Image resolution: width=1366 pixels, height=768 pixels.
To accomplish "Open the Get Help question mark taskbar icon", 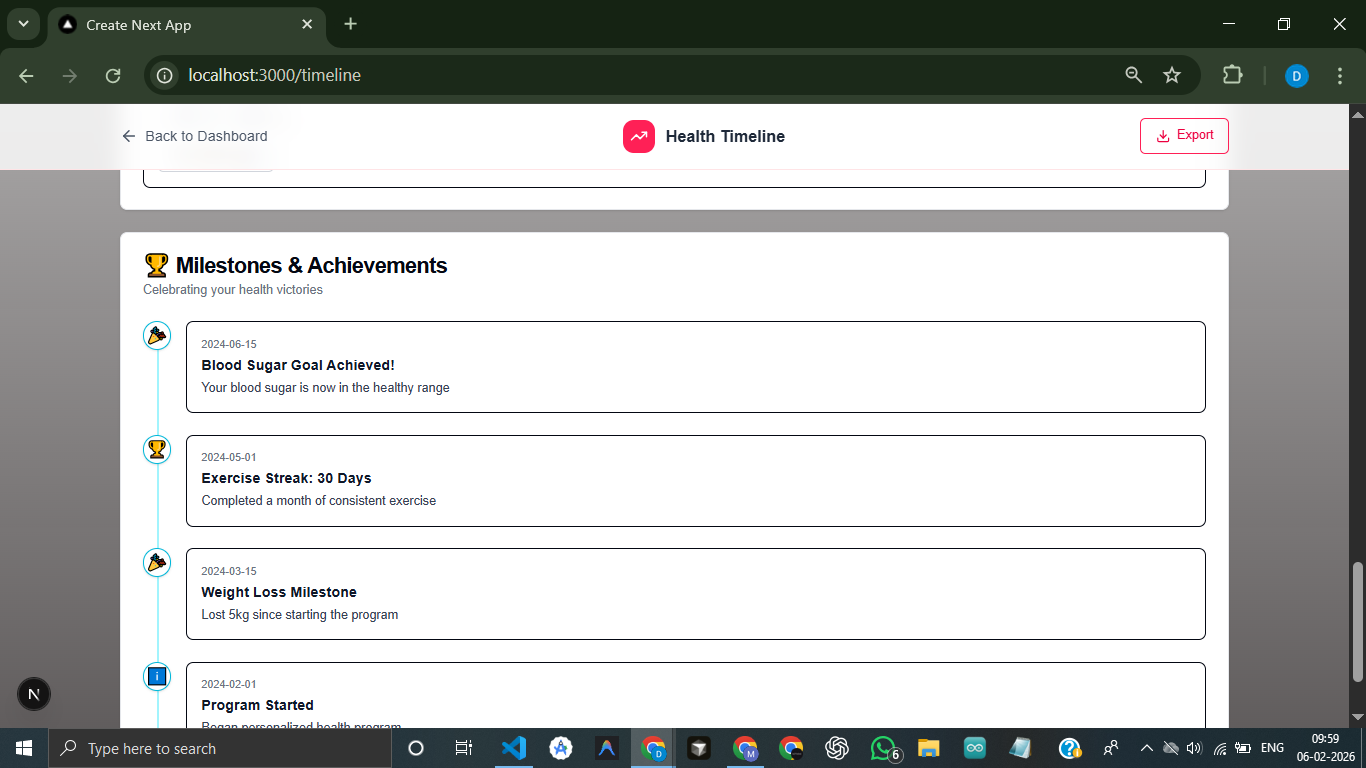I will coord(1069,748).
